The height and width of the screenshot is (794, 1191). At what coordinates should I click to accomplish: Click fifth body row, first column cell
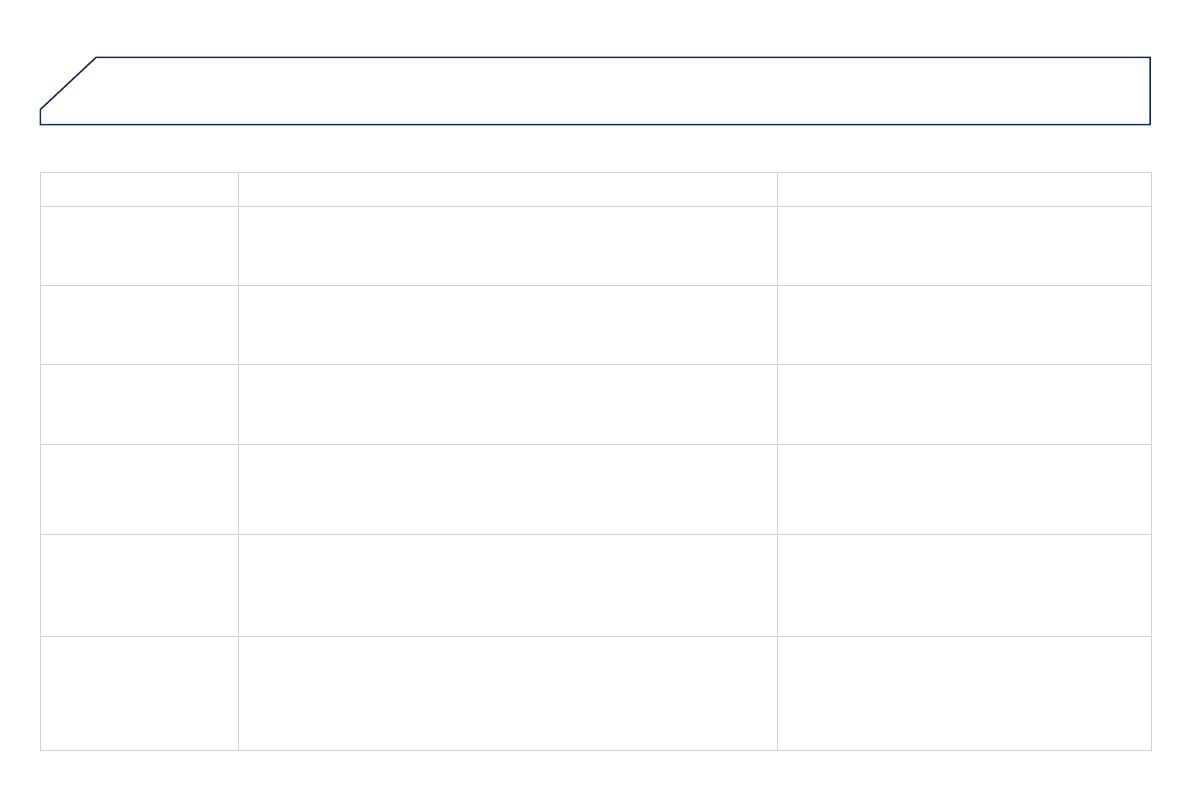(x=139, y=585)
